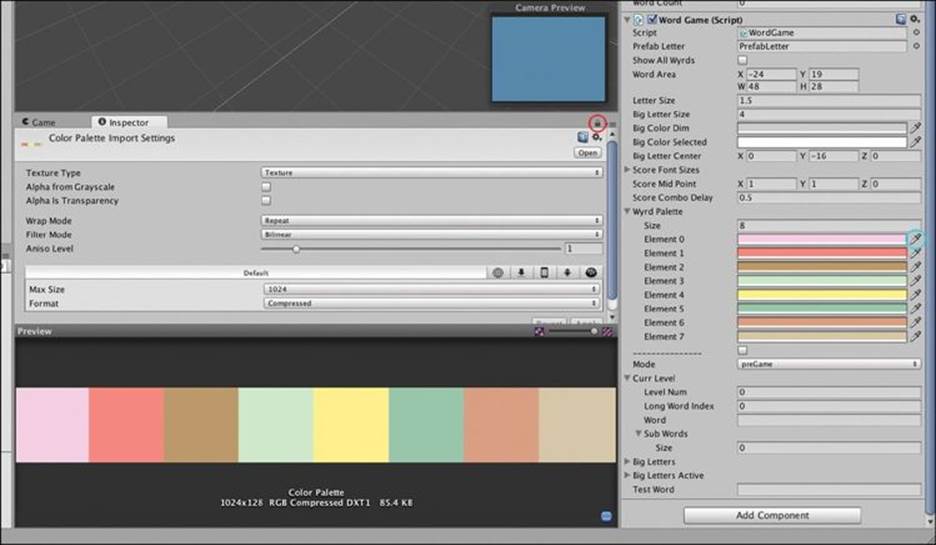This screenshot has height=545, width=936.
Task: Click the Big Color Dim eyedropper icon
Action: (x=915, y=128)
